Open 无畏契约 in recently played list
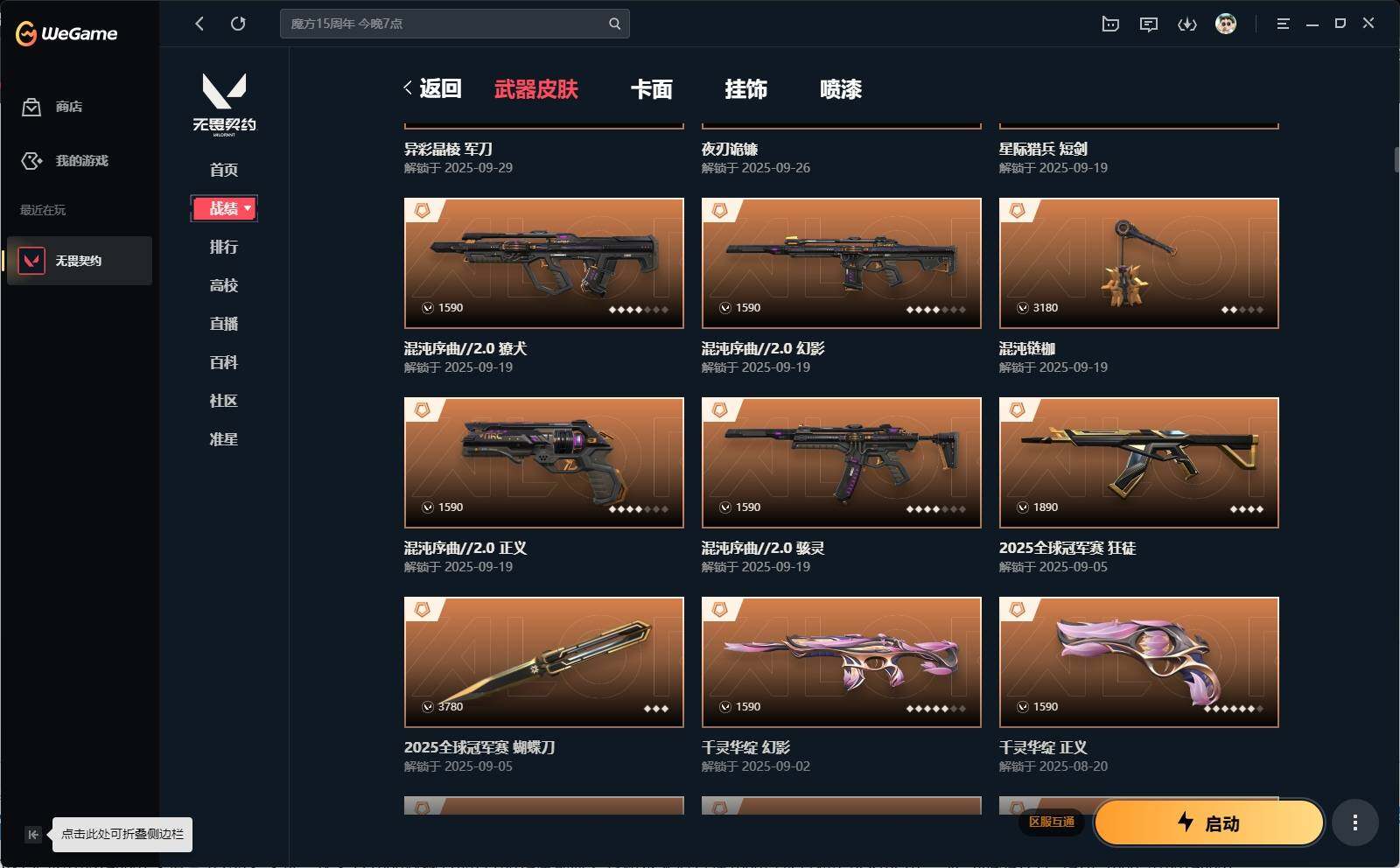Image resolution: width=1400 pixels, height=868 pixels. 80,261
